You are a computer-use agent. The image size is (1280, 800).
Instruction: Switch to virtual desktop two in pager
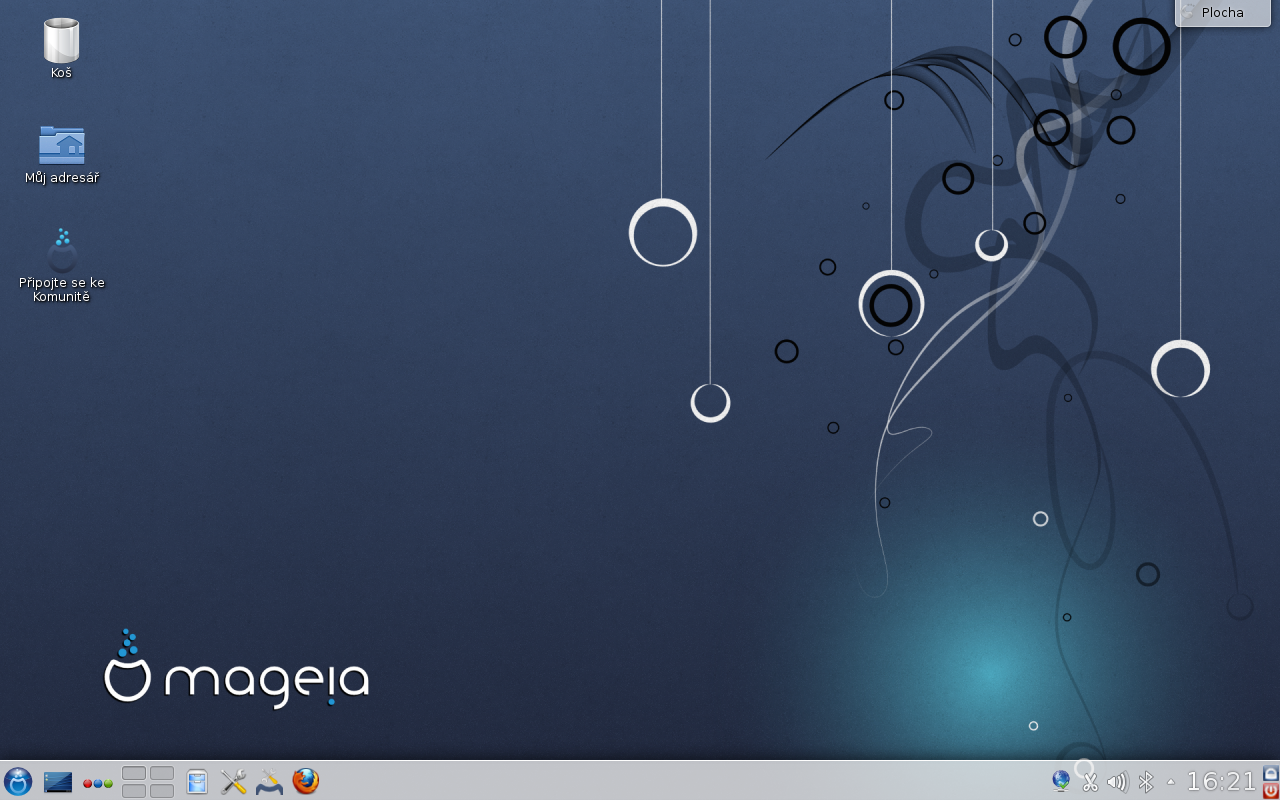pos(162,773)
